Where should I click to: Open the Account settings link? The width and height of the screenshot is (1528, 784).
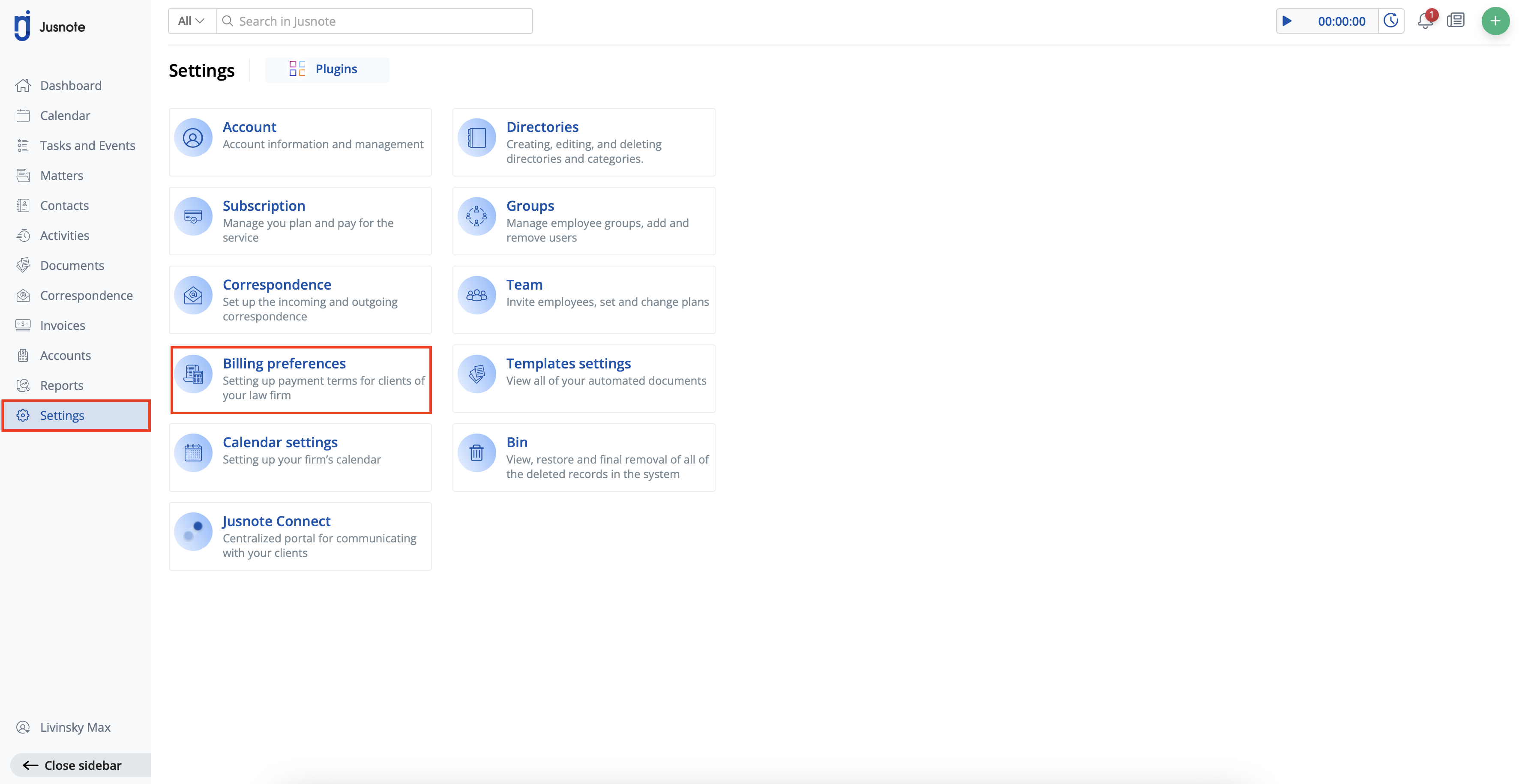250,126
